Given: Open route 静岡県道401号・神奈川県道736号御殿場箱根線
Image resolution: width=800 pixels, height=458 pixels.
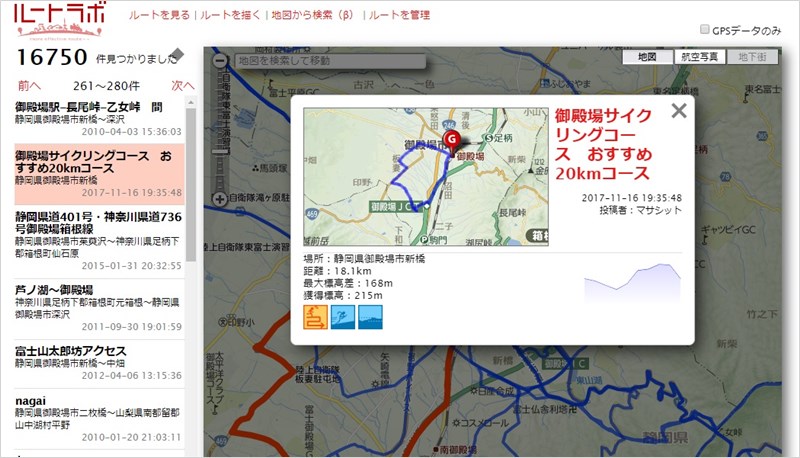Looking at the screenshot, I should 98,240.
